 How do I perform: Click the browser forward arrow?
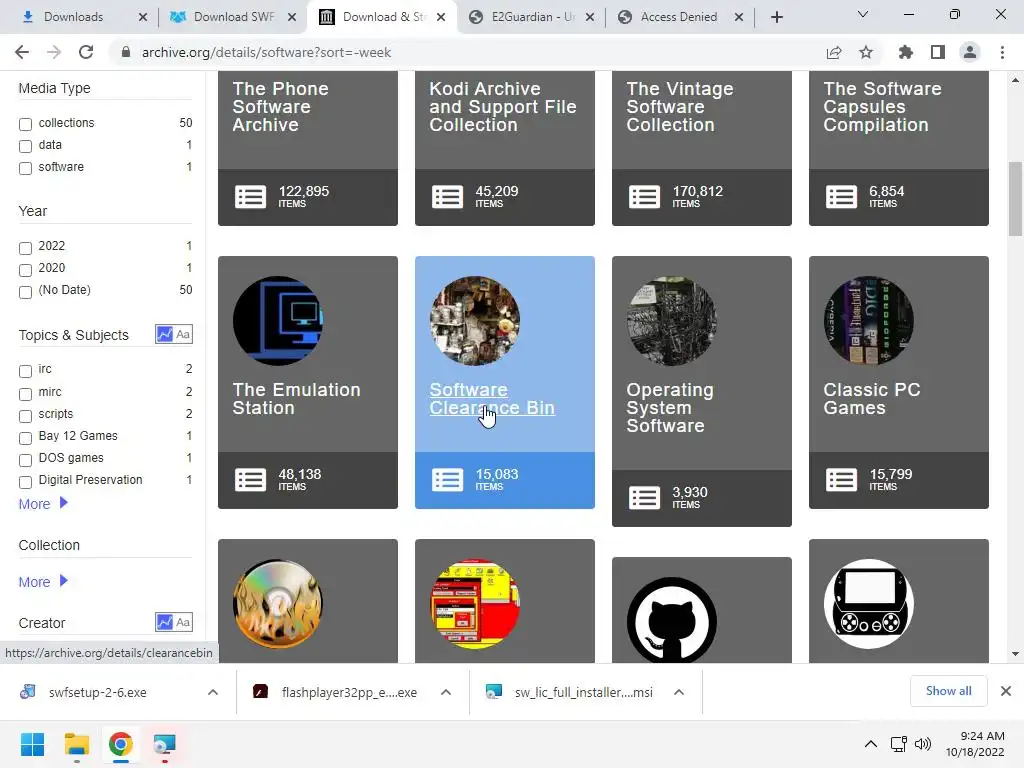(x=54, y=52)
